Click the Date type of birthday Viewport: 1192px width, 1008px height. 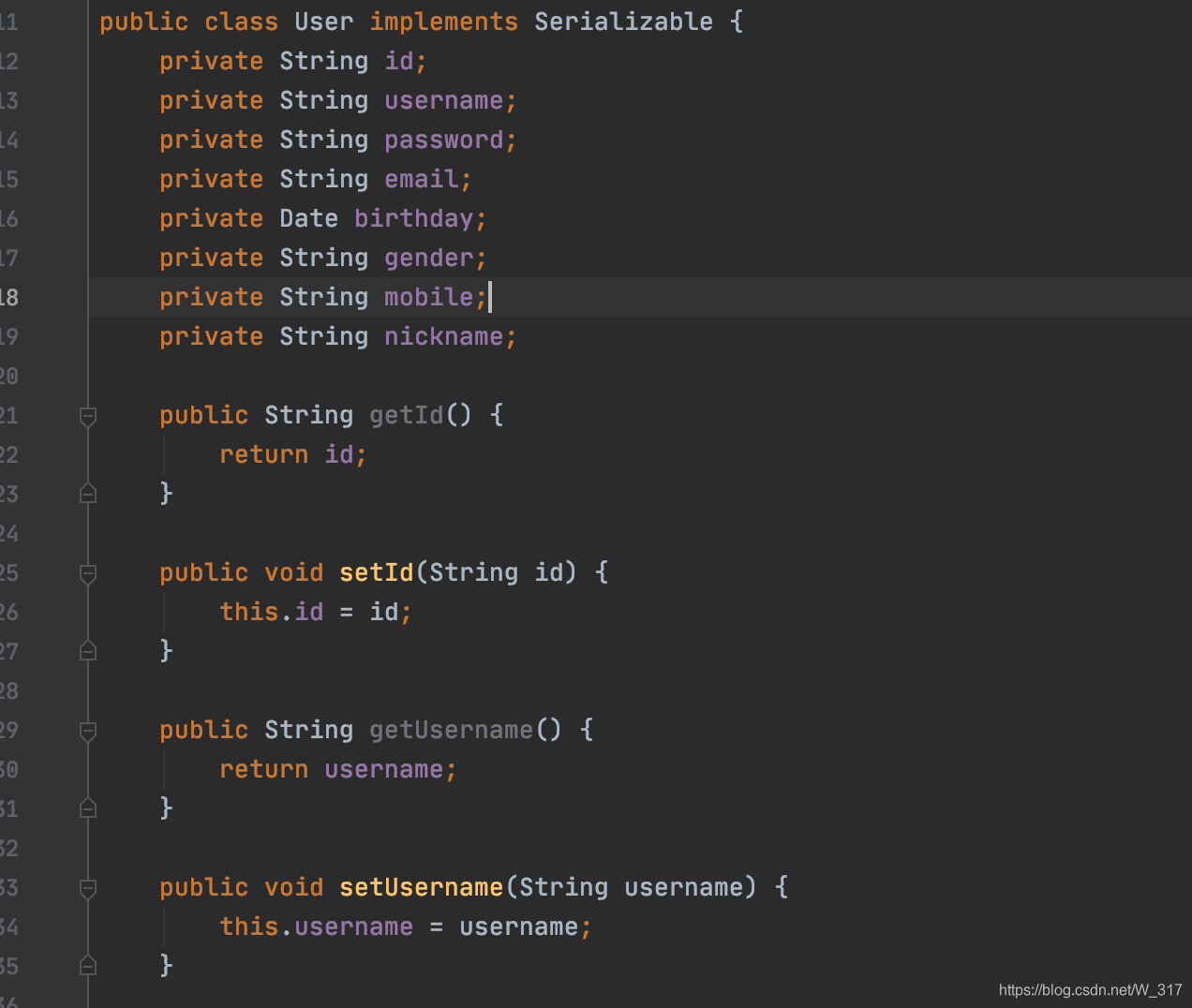click(308, 218)
